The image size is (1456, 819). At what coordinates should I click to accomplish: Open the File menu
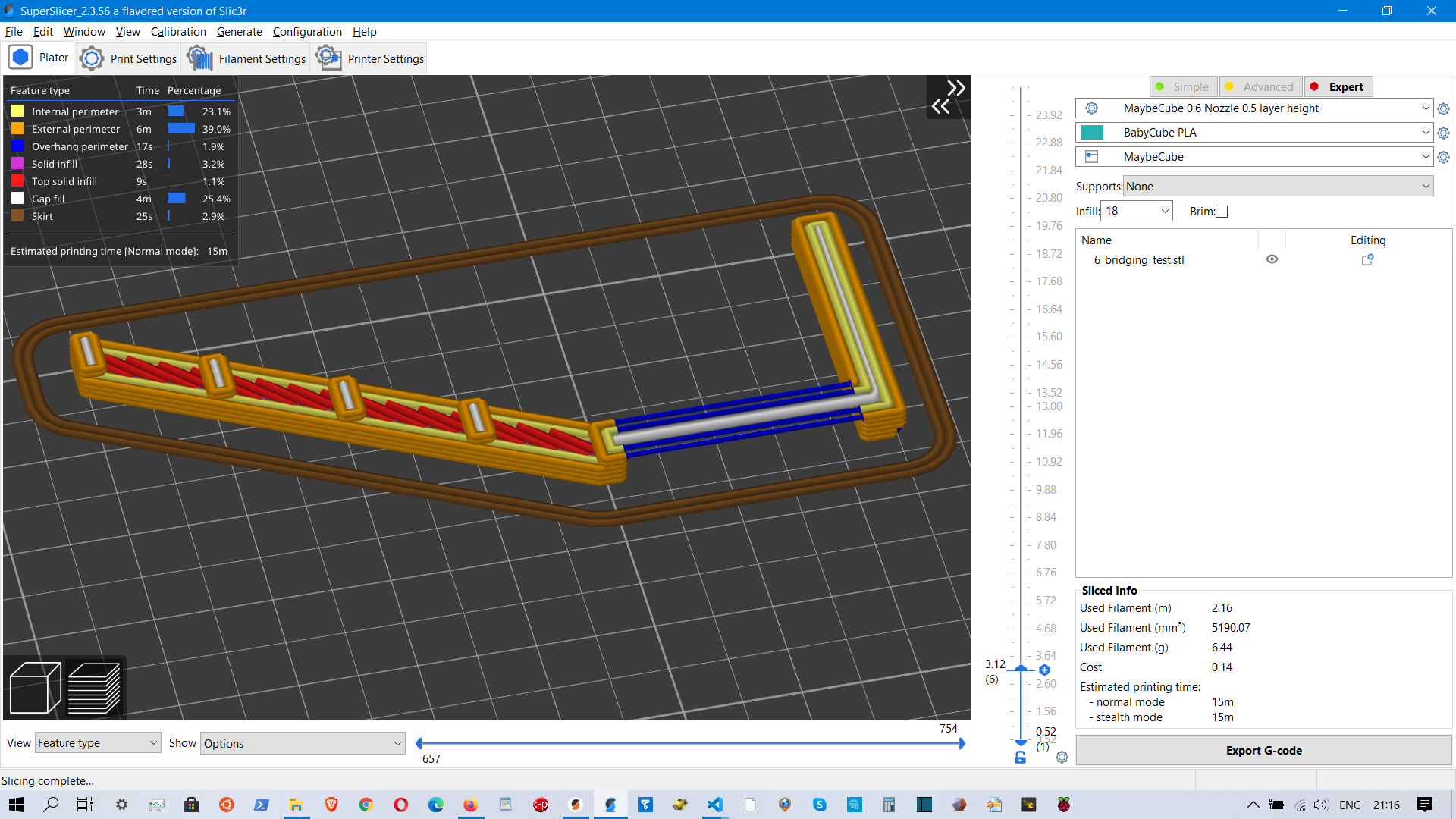[14, 32]
